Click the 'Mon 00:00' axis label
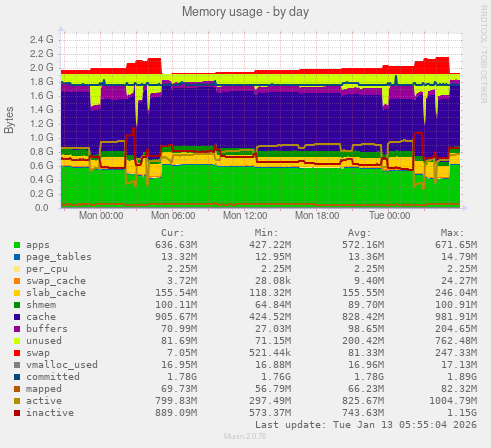 coord(101,216)
